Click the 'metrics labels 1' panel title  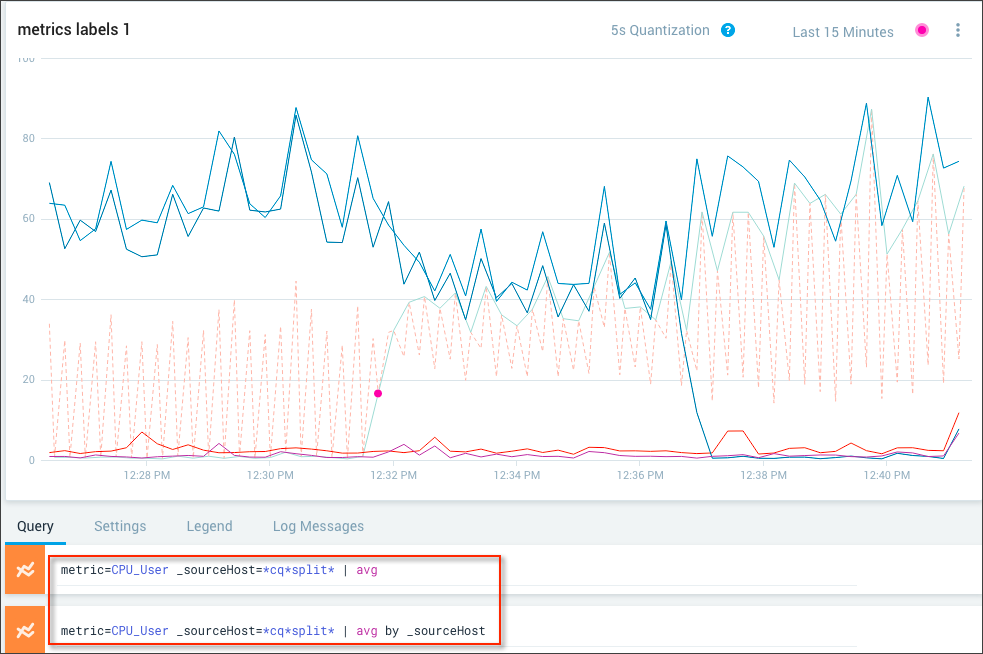(x=74, y=30)
